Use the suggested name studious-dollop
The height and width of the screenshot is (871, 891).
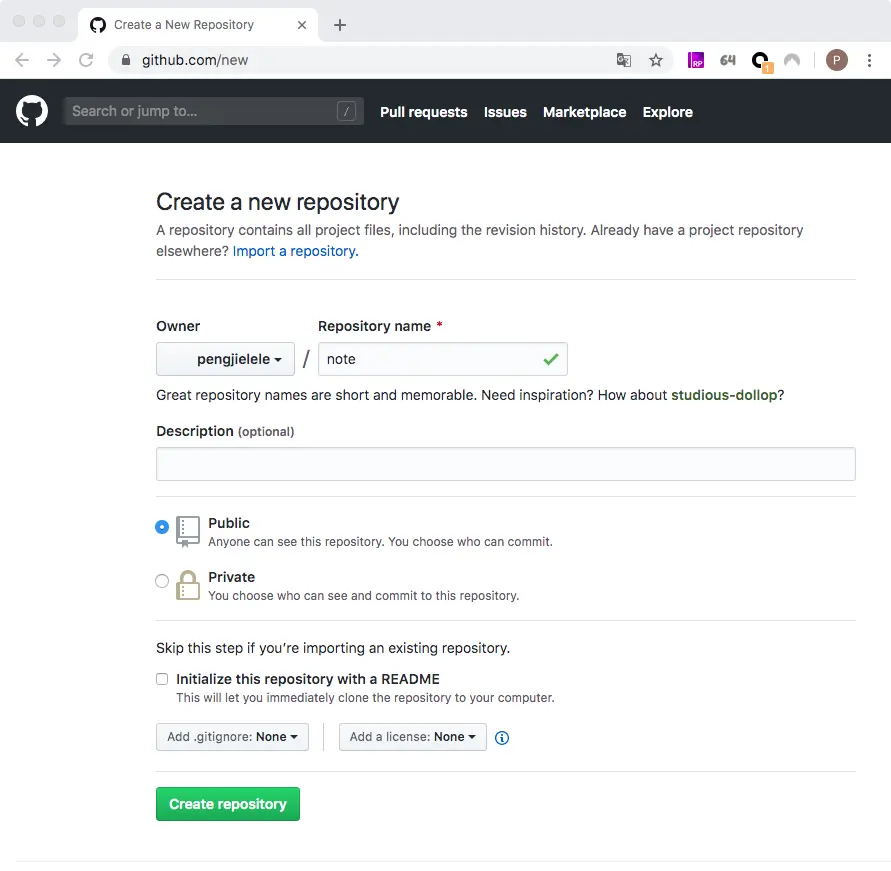[724, 395]
